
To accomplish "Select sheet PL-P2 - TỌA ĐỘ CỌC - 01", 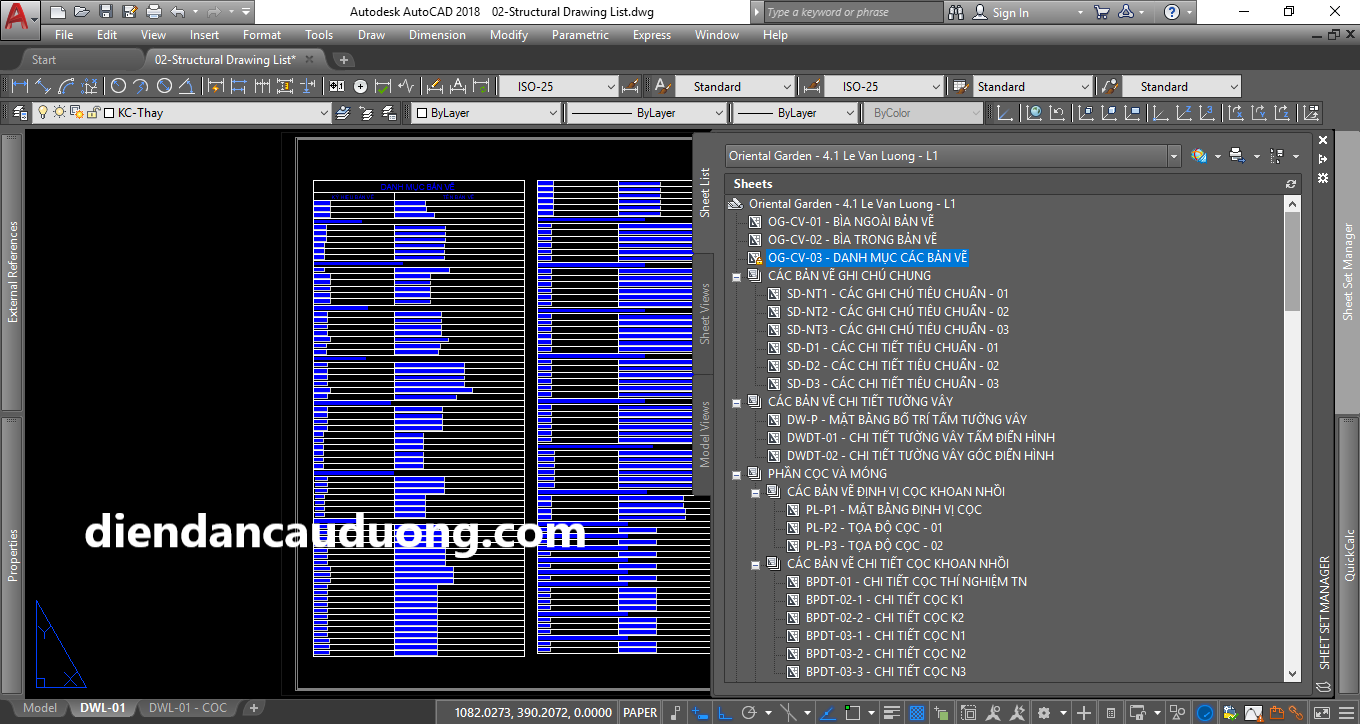I will click(x=874, y=528).
